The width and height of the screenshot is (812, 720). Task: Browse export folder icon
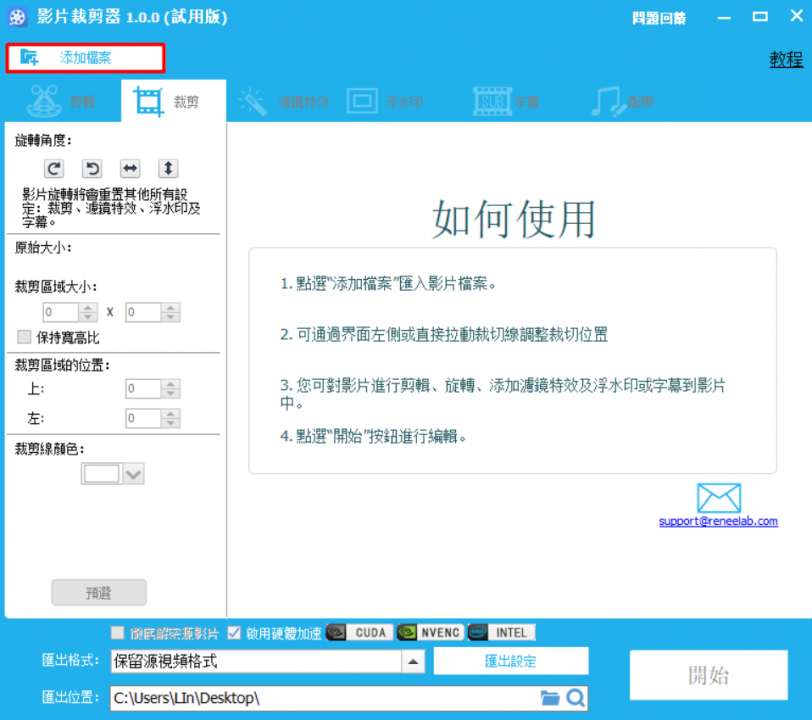point(550,698)
